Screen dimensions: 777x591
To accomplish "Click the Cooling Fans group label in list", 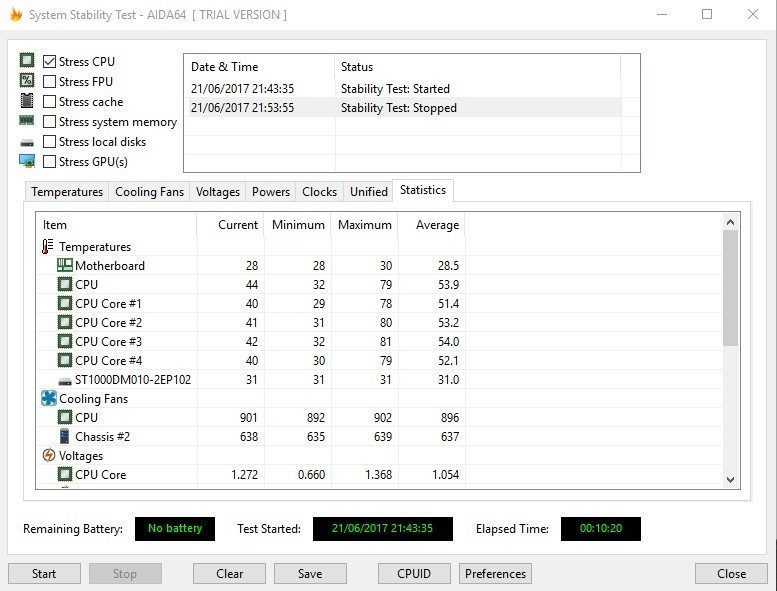I will point(93,399).
